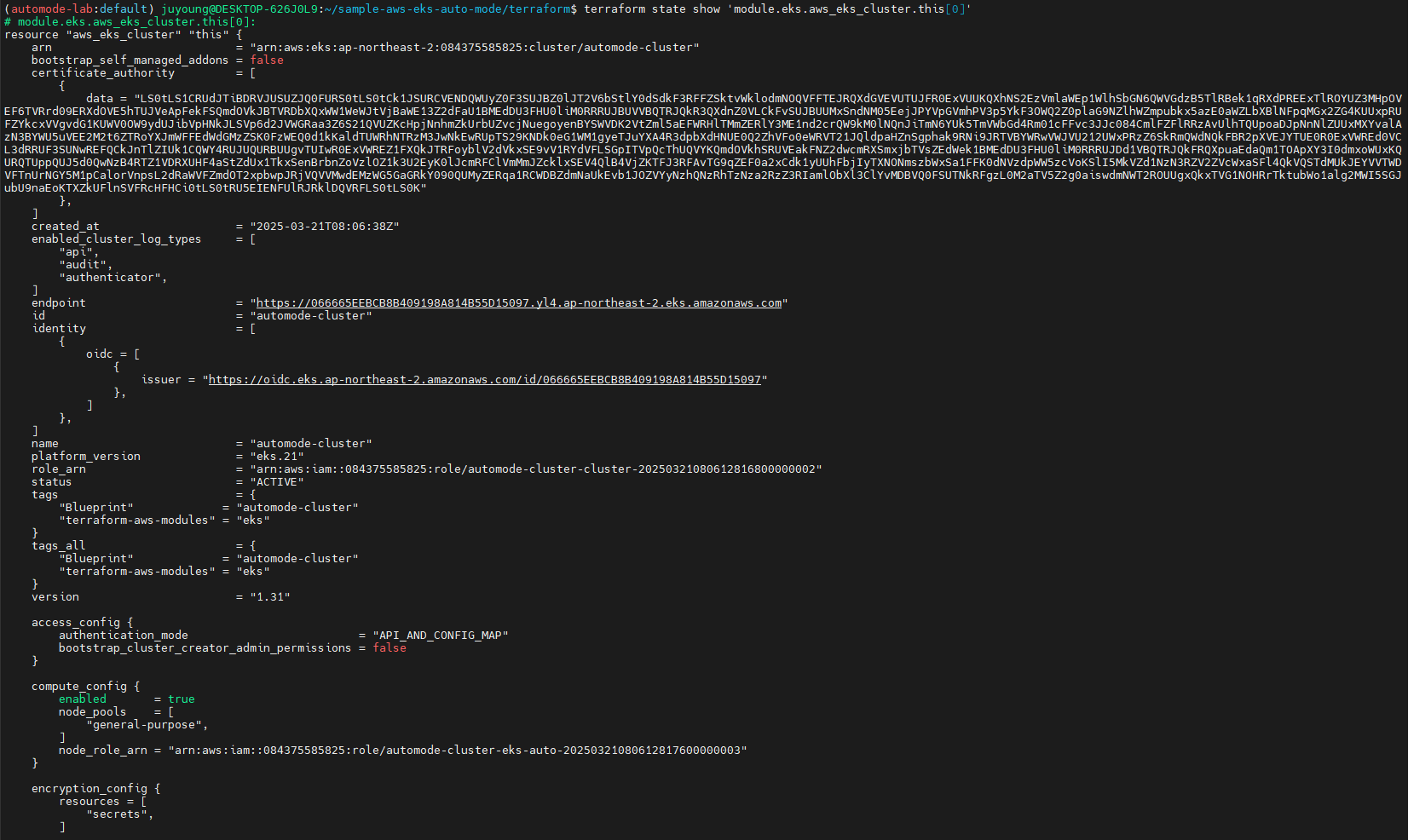Image resolution: width=1408 pixels, height=840 pixels.
Task: Click the id value "automode-cluster"
Action: [x=311, y=316]
